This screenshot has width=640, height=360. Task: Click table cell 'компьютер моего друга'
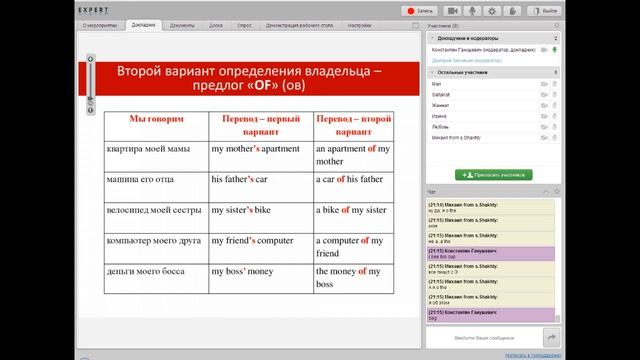156,248
